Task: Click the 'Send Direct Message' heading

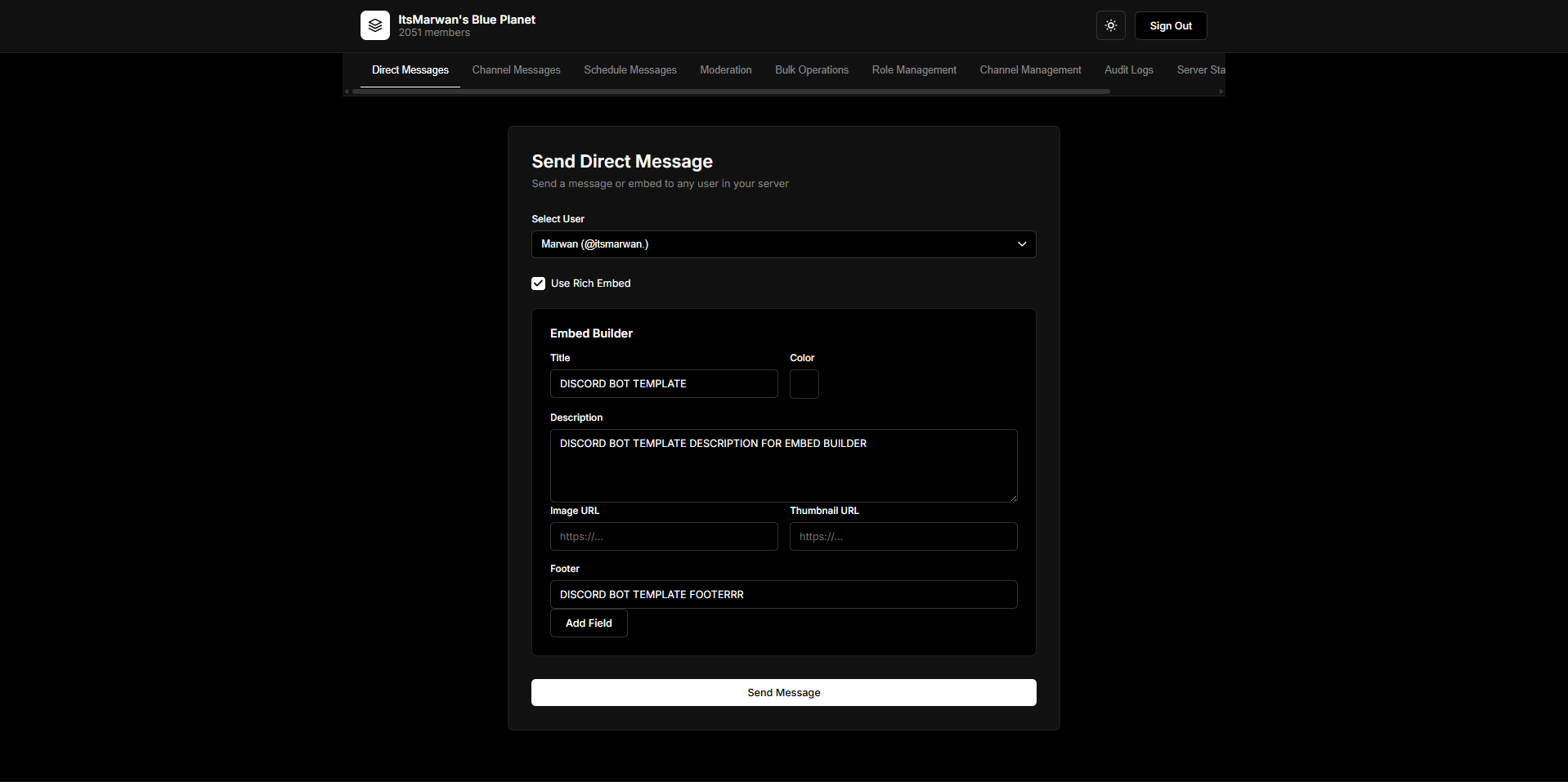Action: (622, 162)
